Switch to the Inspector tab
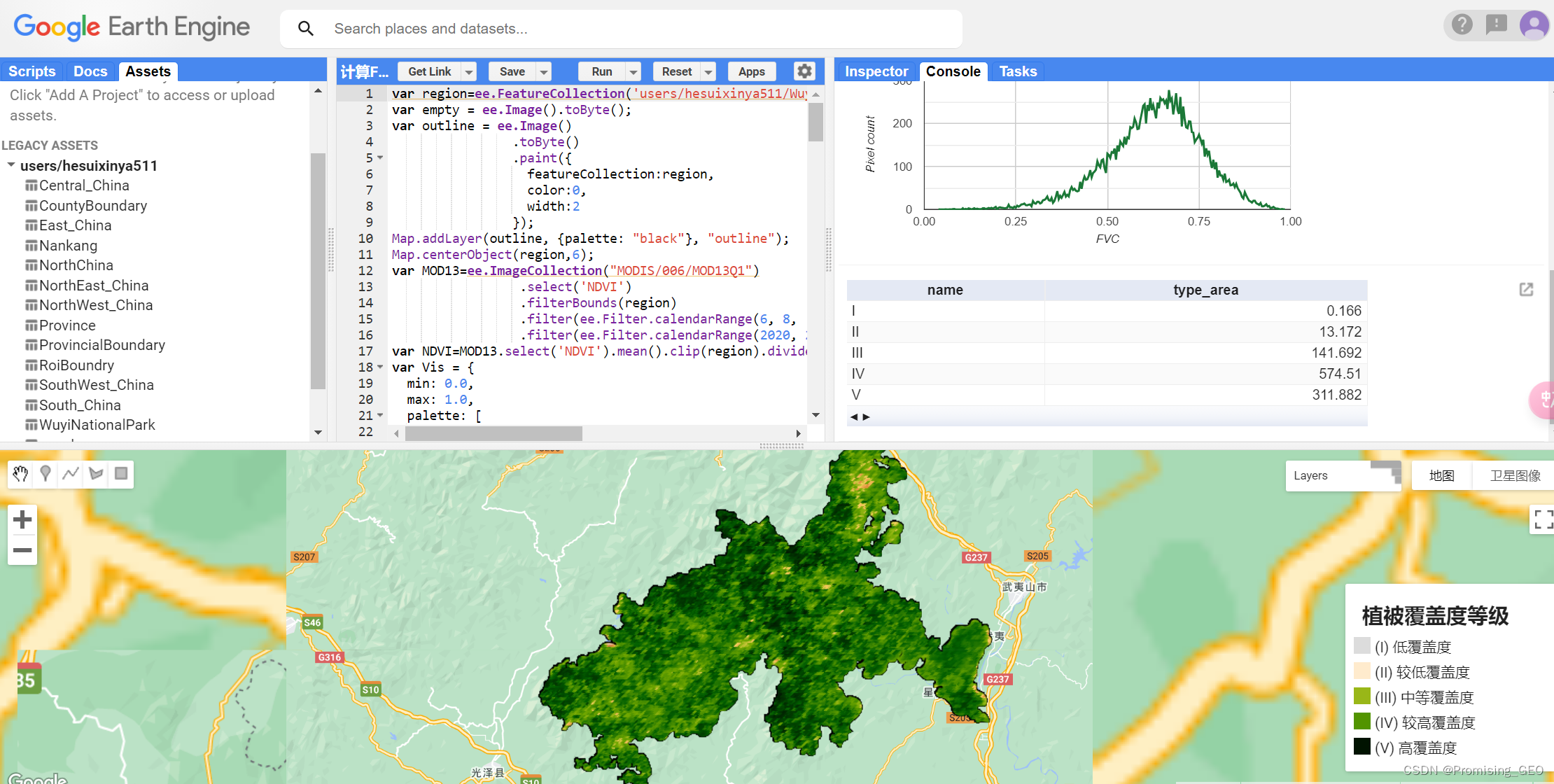 click(876, 71)
